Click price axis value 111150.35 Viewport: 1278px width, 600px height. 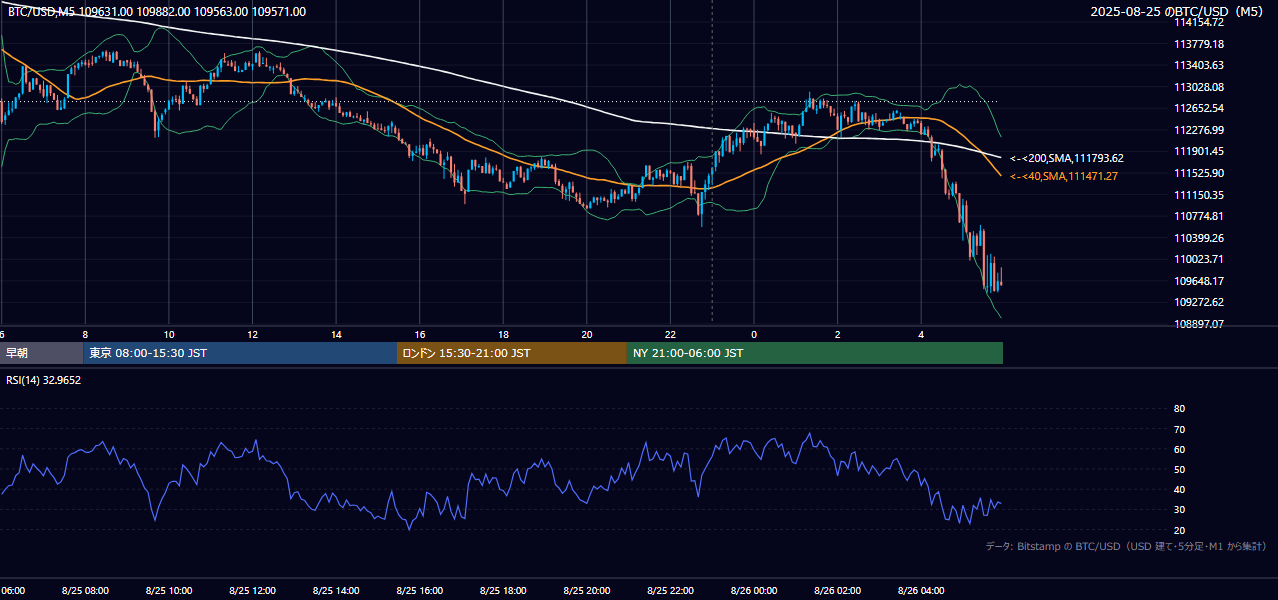[x=1199, y=195]
